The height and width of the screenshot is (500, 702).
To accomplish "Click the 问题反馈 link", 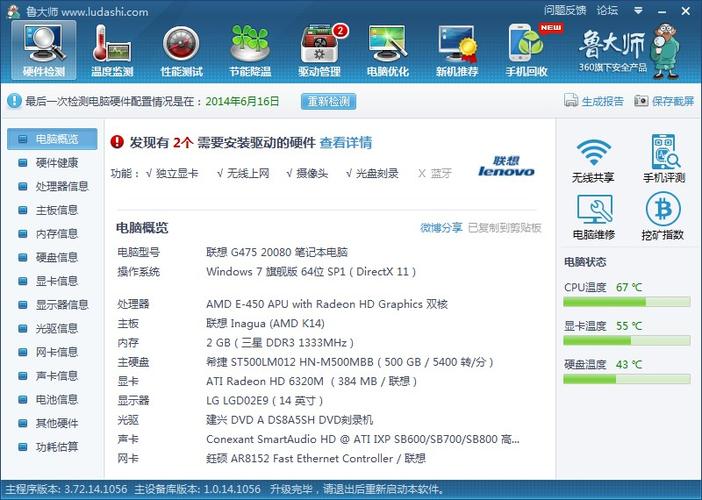I will click(565, 10).
